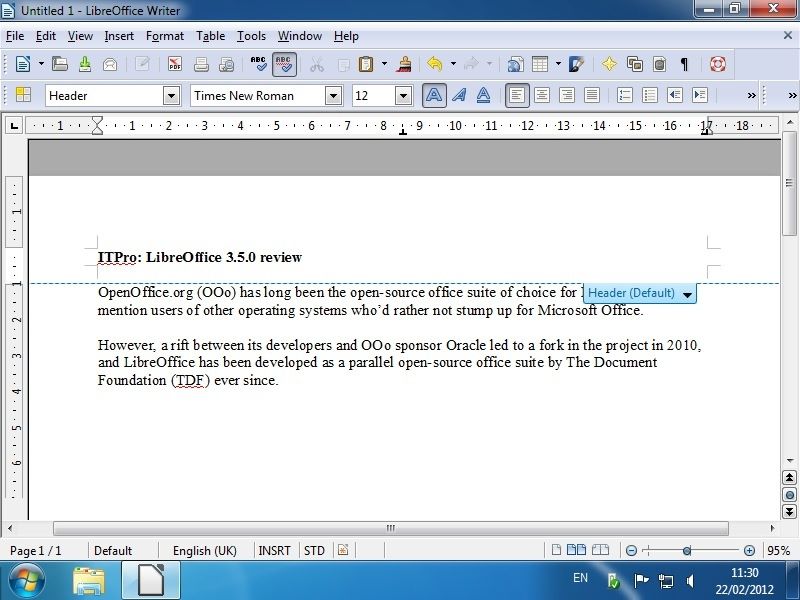
Task: Expand the Times New Roman font dropdown
Action: pyautogui.click(x=333, y=96)
